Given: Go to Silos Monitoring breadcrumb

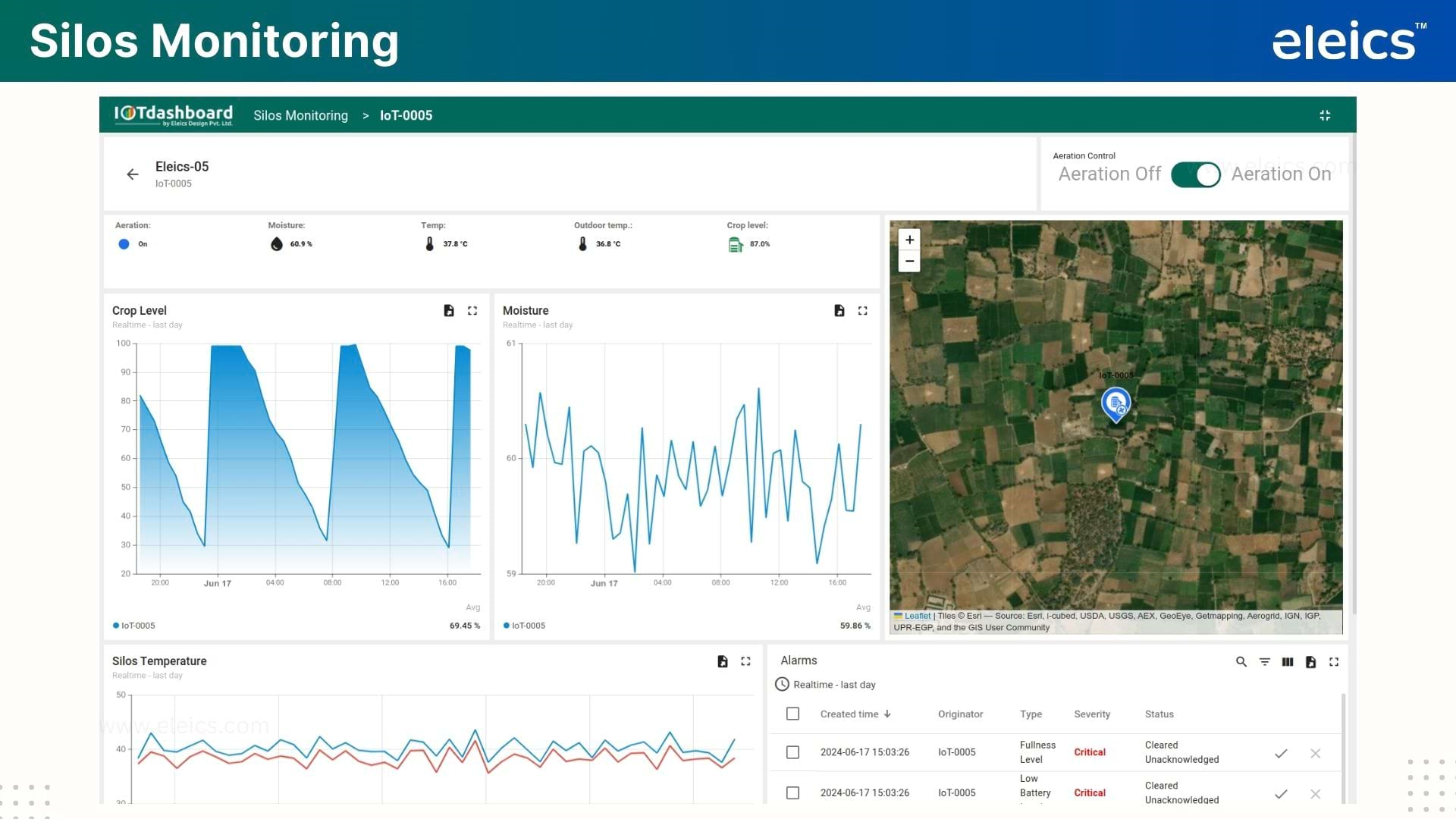Looking at the screenshot, I should point(300,115).
